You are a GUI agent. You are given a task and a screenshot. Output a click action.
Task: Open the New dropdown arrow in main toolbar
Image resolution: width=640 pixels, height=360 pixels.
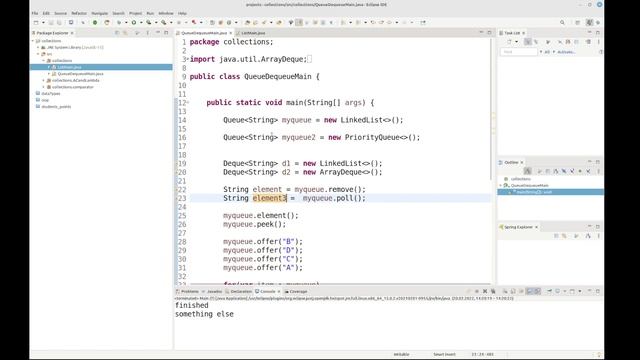coord(43,22)
